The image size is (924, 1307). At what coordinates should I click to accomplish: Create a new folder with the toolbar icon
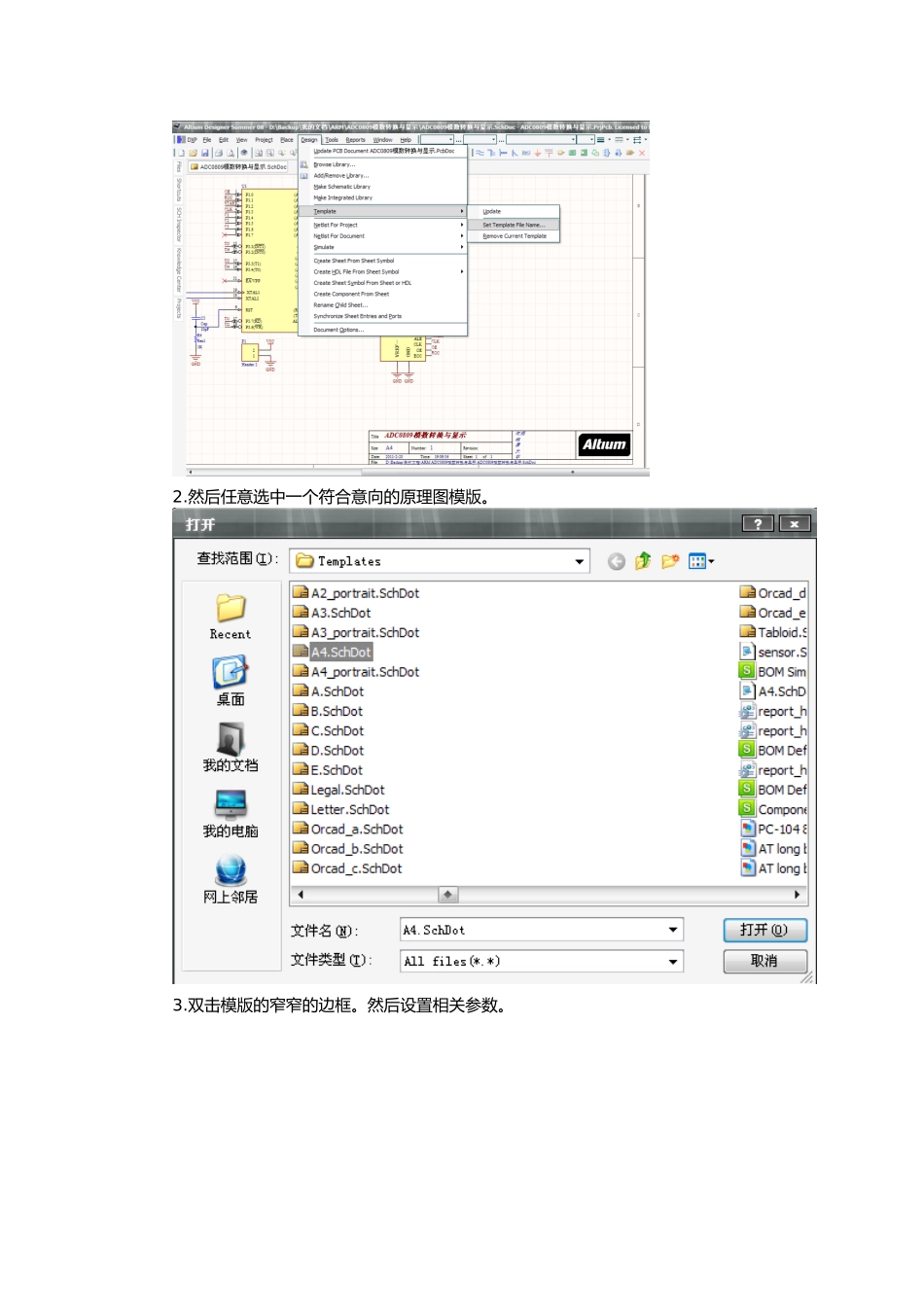click(670, 561)
